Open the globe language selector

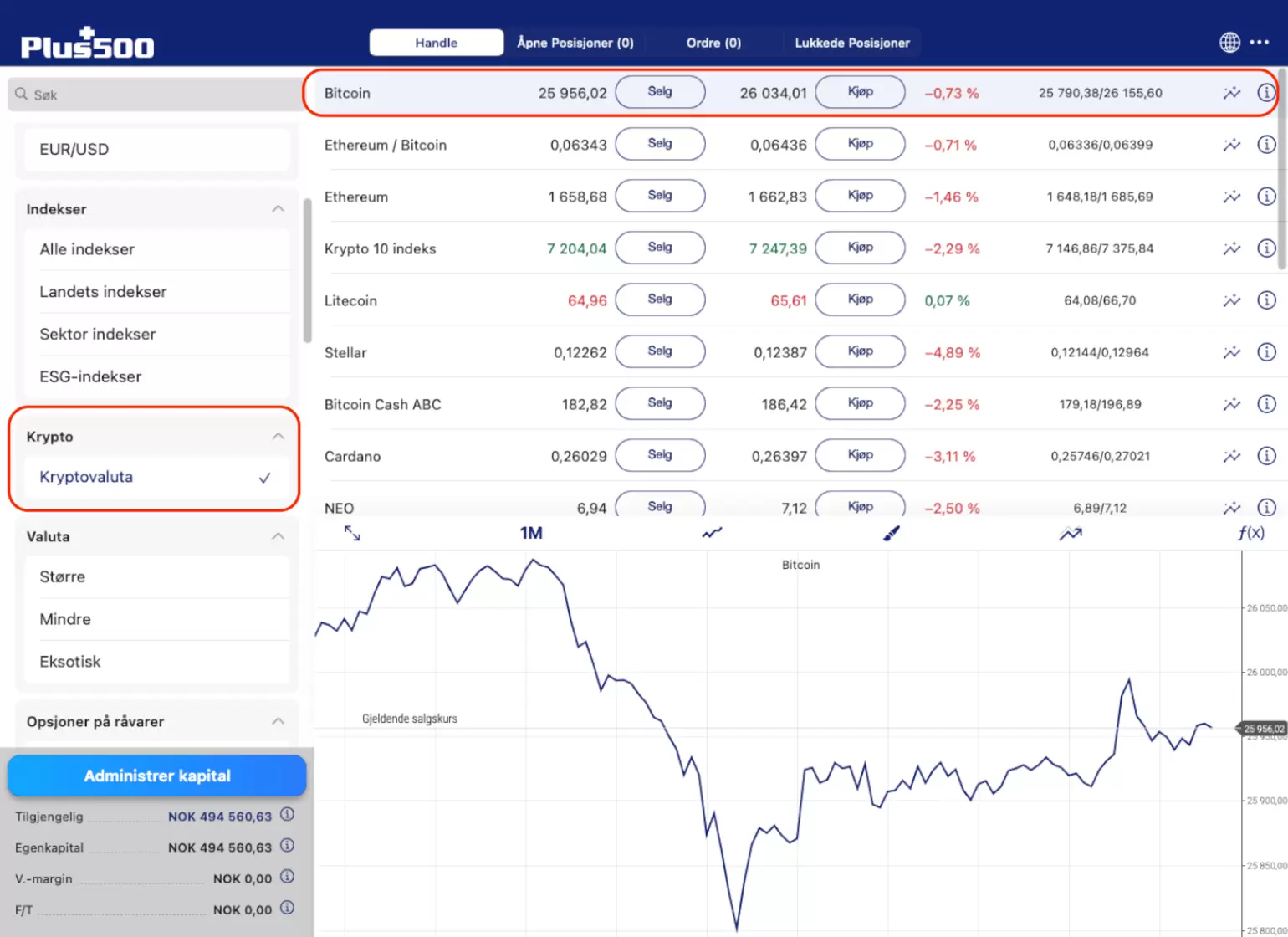pyautogui.click(x=1229, y=42)
